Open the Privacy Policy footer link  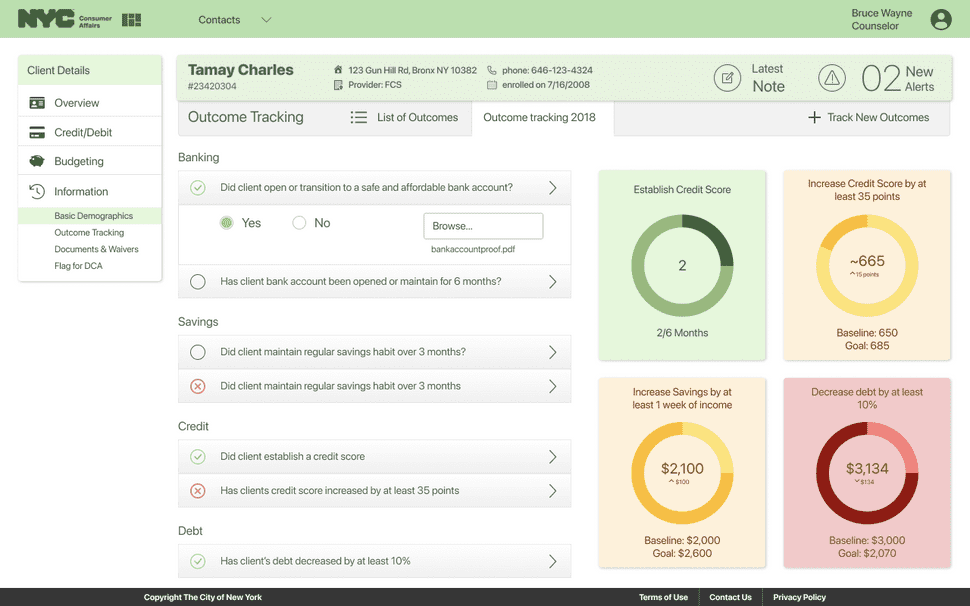coord(799,597)
